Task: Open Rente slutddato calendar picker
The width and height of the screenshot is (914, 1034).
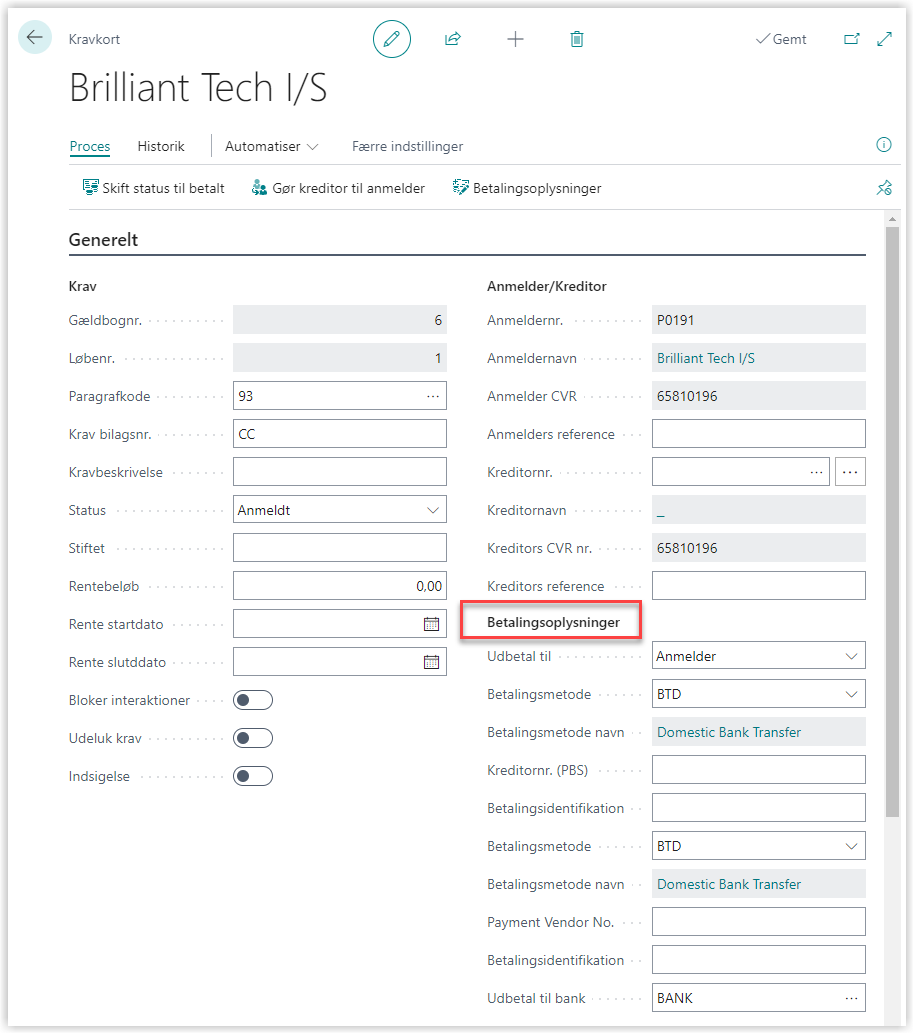Action: coord(431,662)
